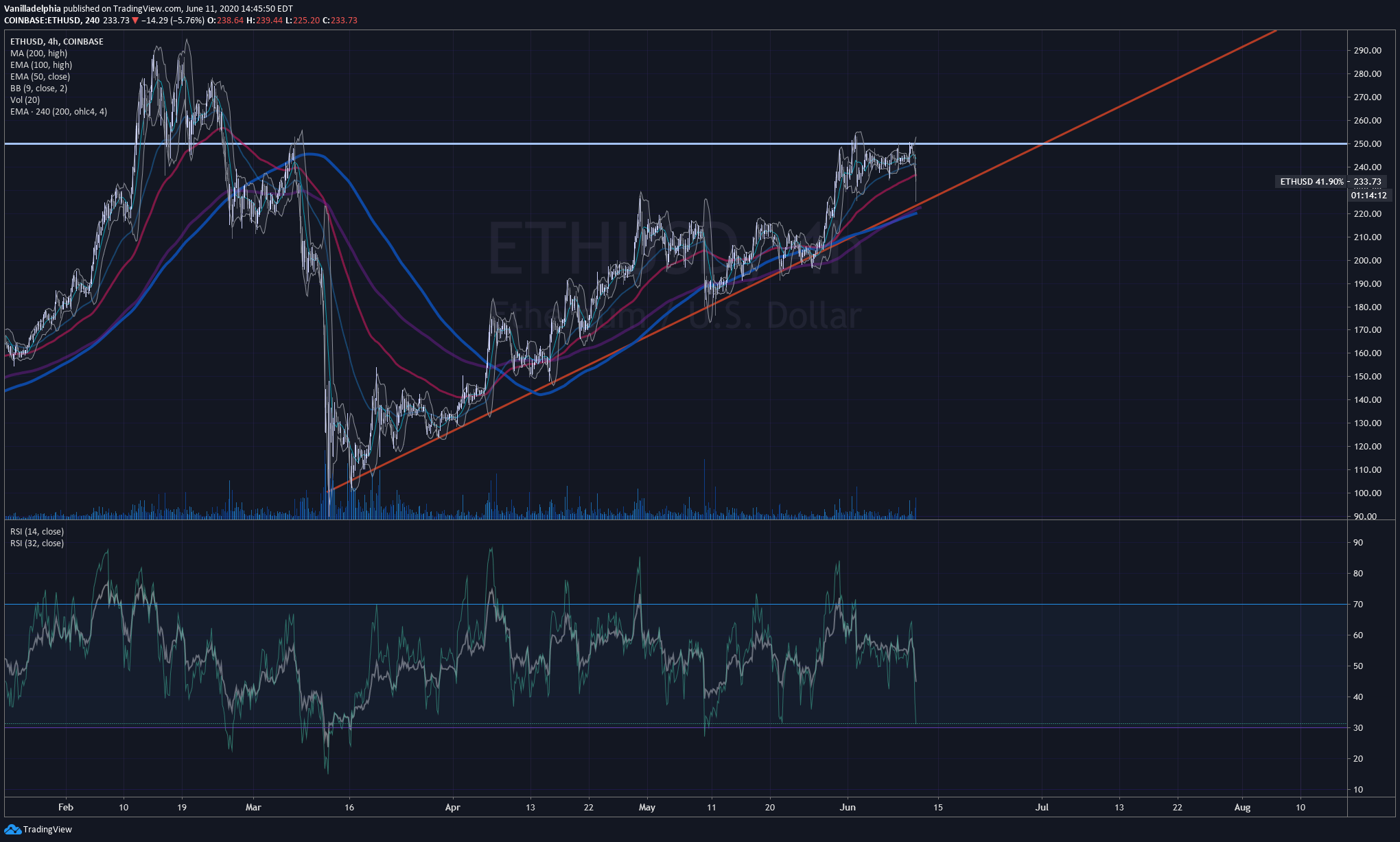Click the COINBASE:ETHUSD, 240 symbol header text
The height and width of the screenshot is (842, 1400).
[x=52, y=21]
